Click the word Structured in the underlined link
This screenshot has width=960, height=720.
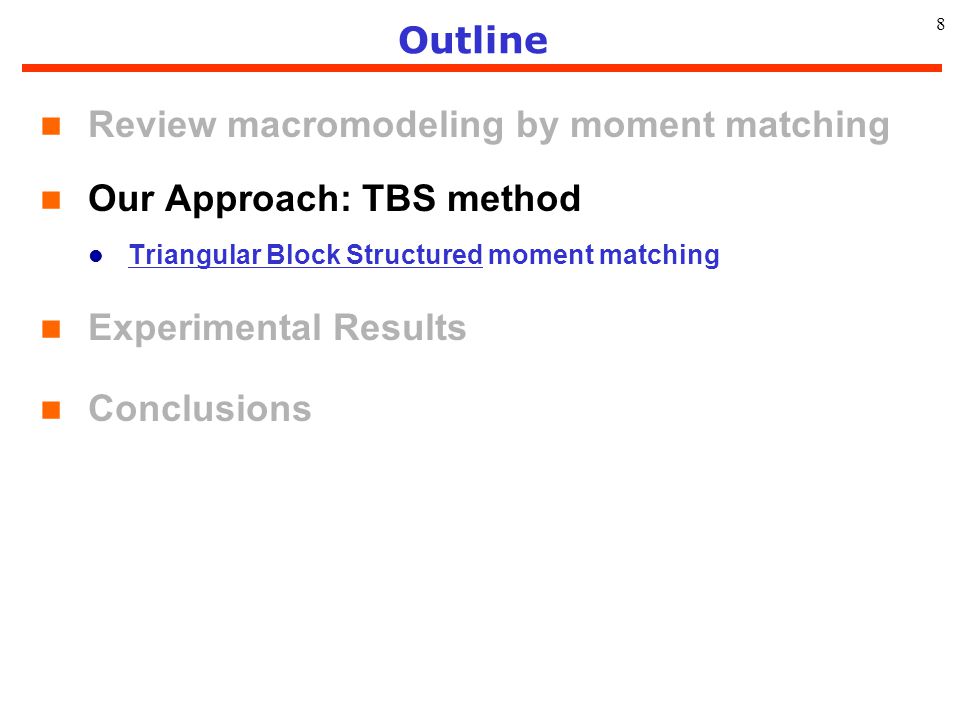(414, 255)
